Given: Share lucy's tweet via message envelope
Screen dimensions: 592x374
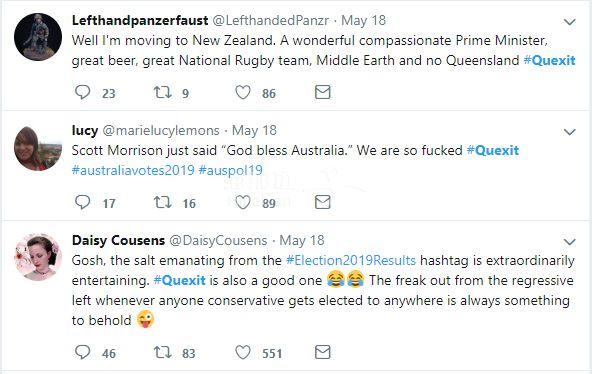Looking at the screenshot, I should point(322,202).
